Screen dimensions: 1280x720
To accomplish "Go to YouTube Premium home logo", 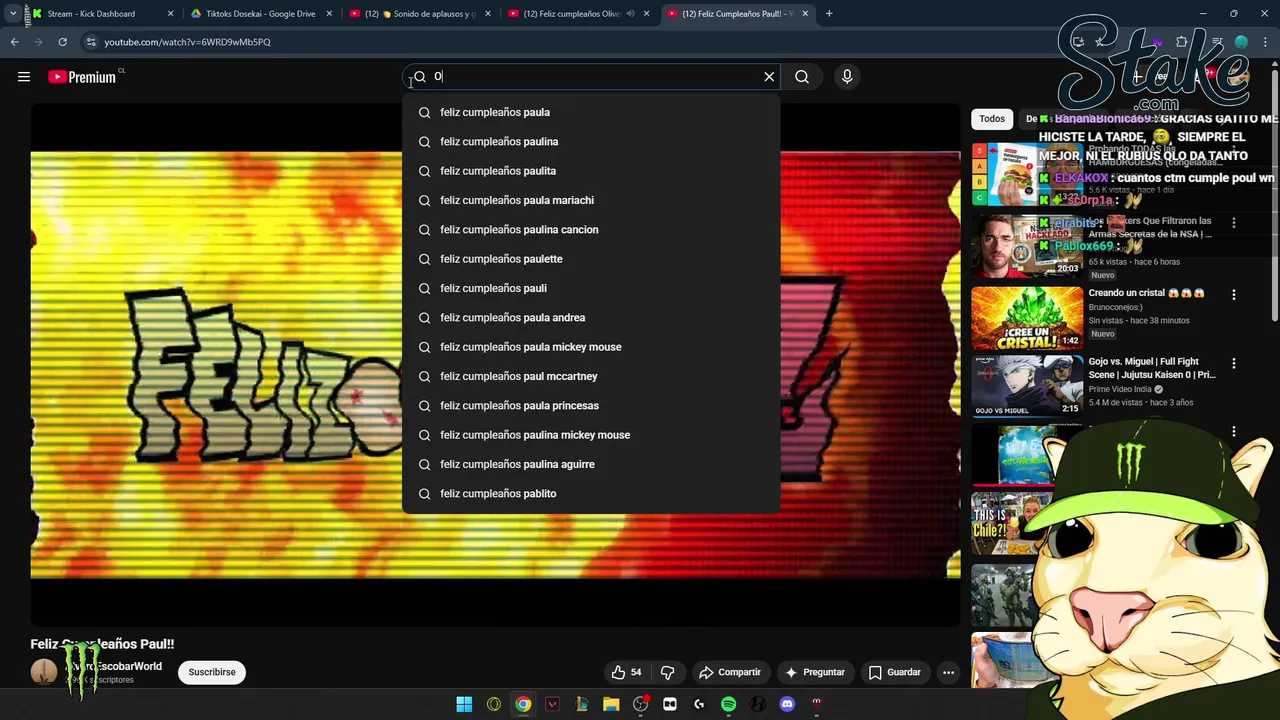I will coord(83,77).
